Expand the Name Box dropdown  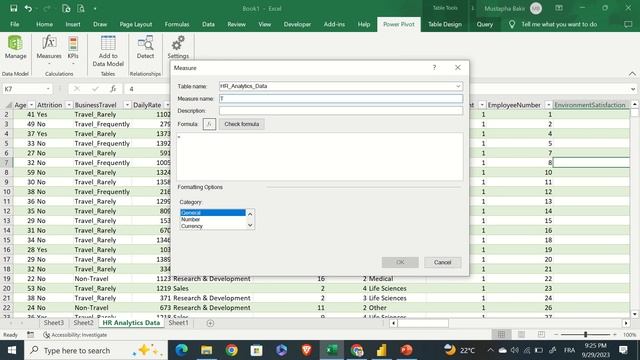tap(48, 89)
